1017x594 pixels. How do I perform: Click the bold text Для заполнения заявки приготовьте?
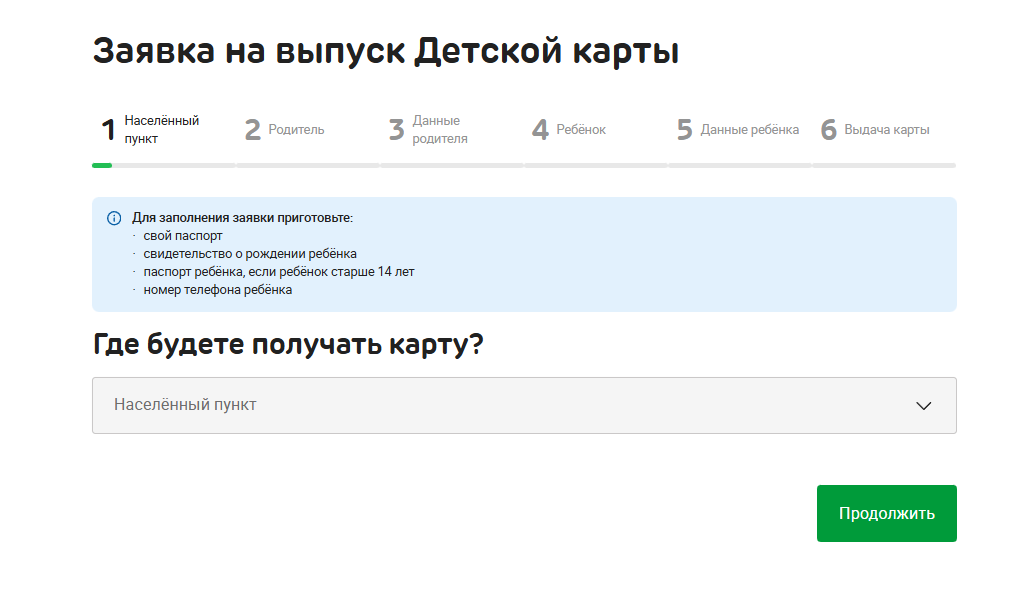[242, 218]
